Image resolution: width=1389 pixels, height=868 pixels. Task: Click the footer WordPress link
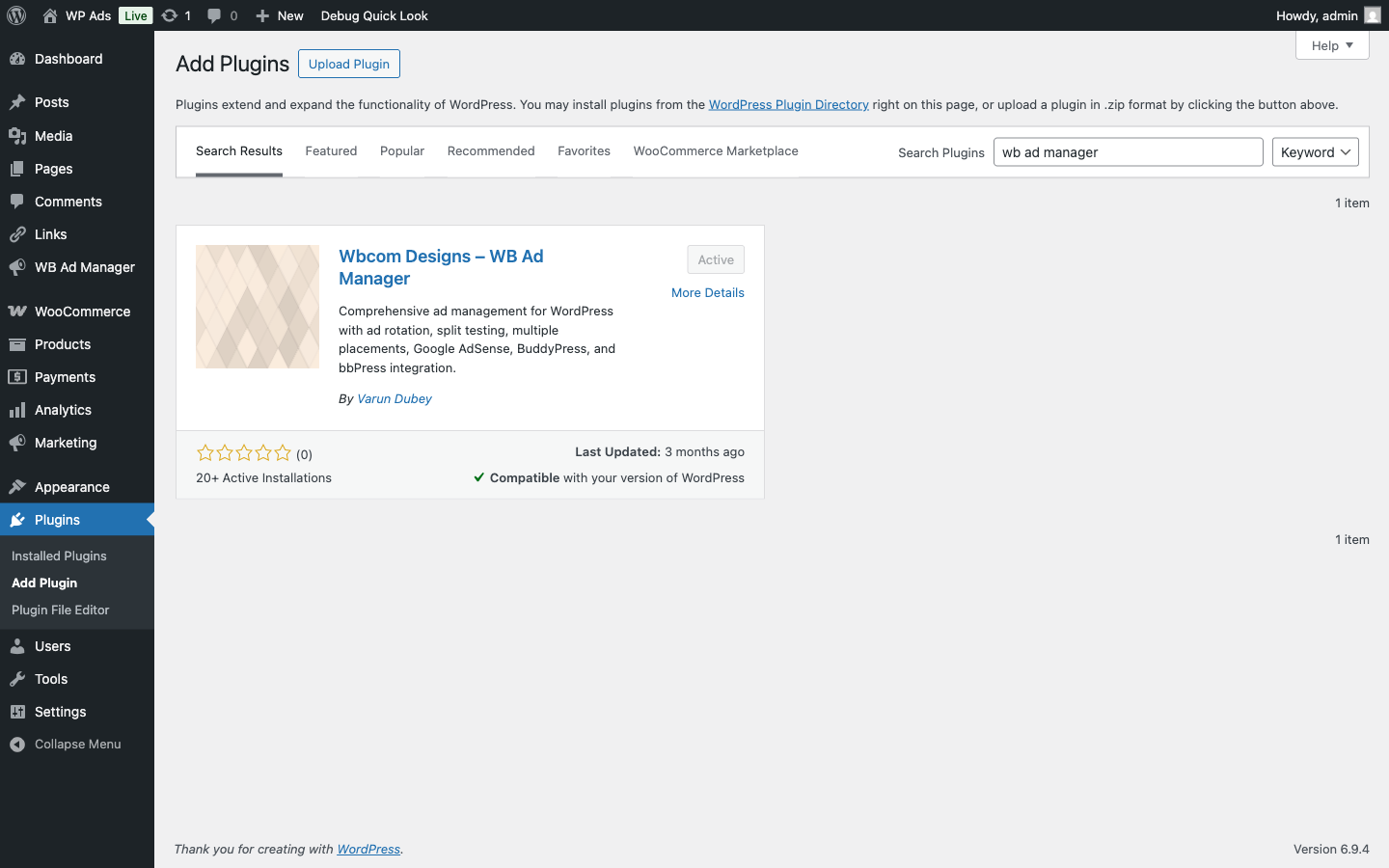point(368,849)
